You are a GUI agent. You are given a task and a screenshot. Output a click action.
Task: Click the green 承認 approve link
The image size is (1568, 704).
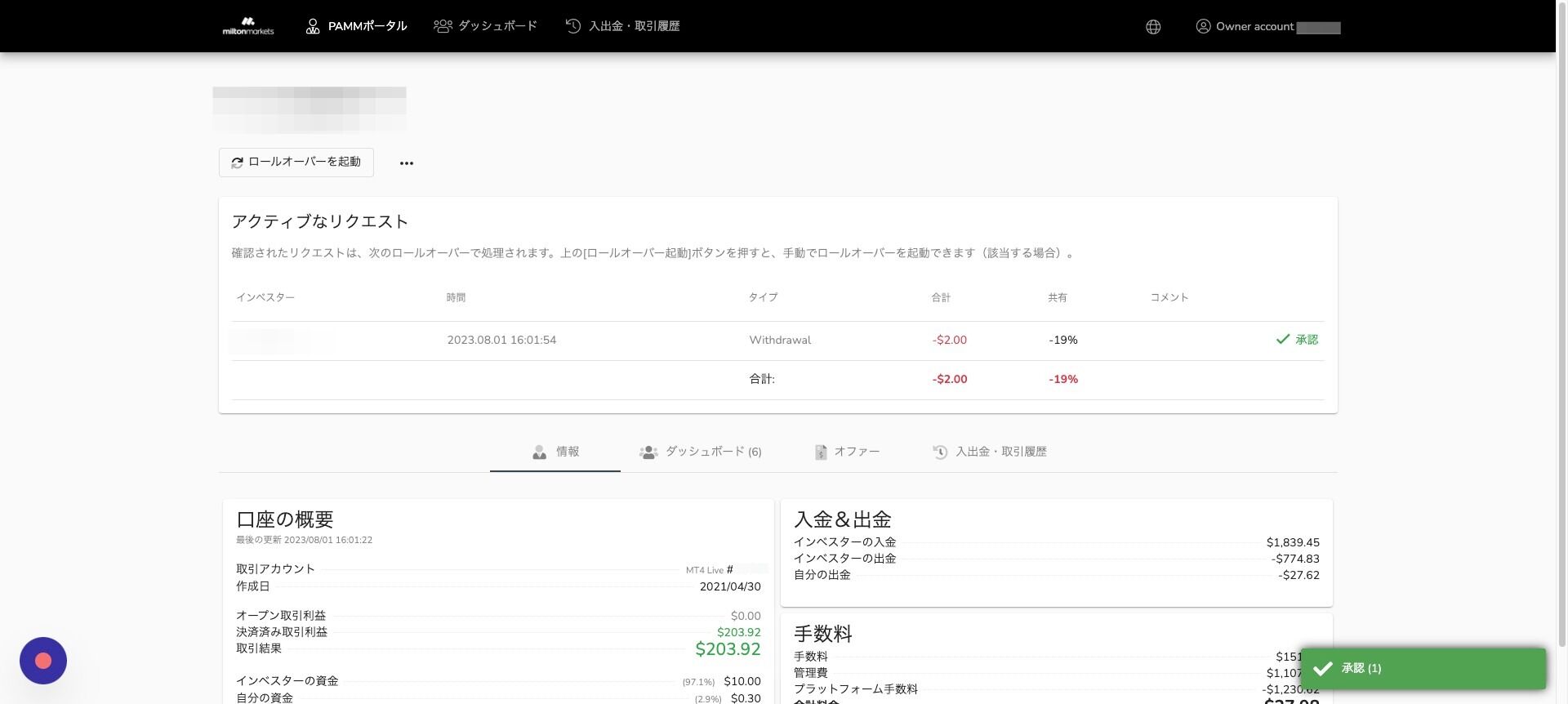[1297, 340]
